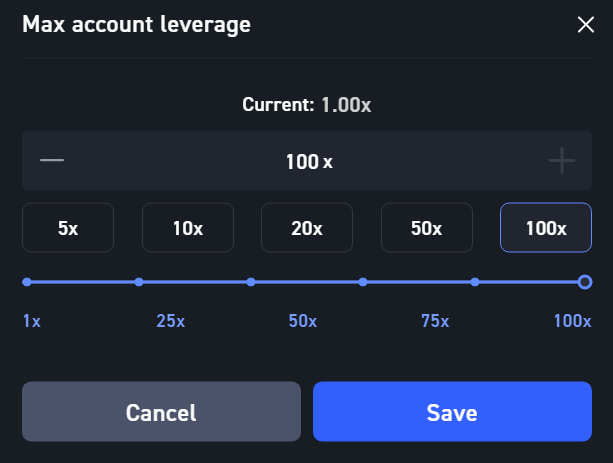The width and height of the screenshot is (613, 463).
Task: Select the 5x preset button
Action: pos(68,228)
